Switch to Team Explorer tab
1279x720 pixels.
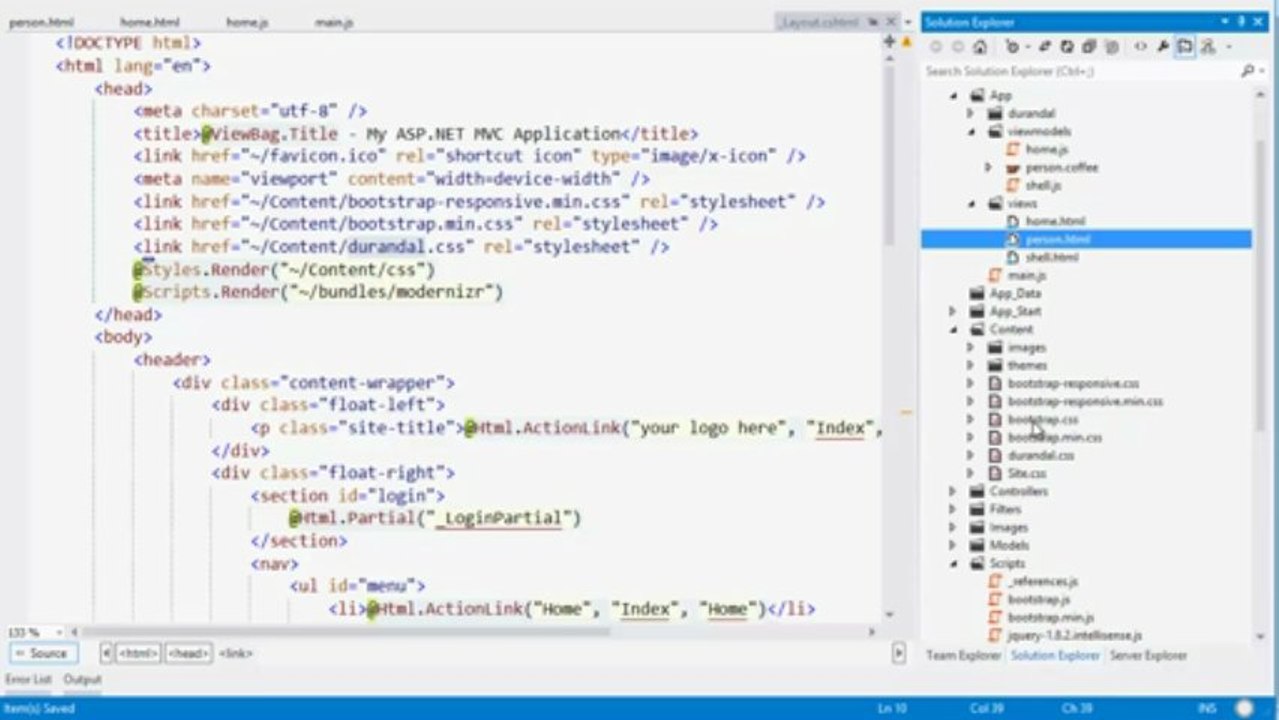pos(962,656)
